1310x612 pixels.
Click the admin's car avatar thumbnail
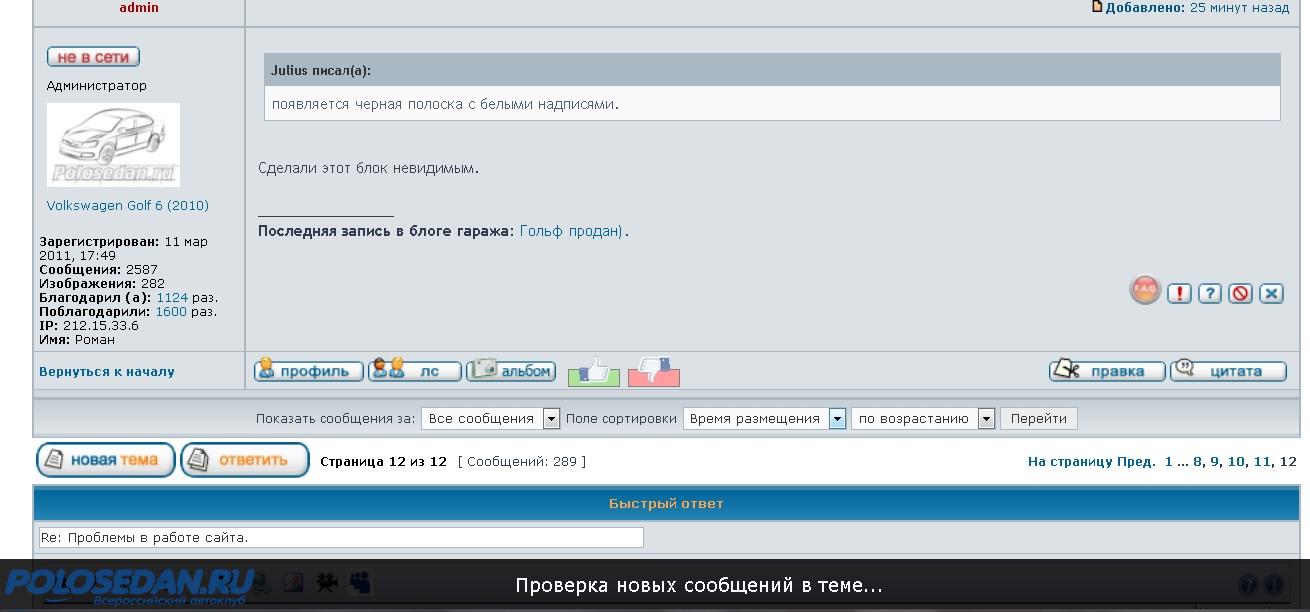click(x=113, y=145)
